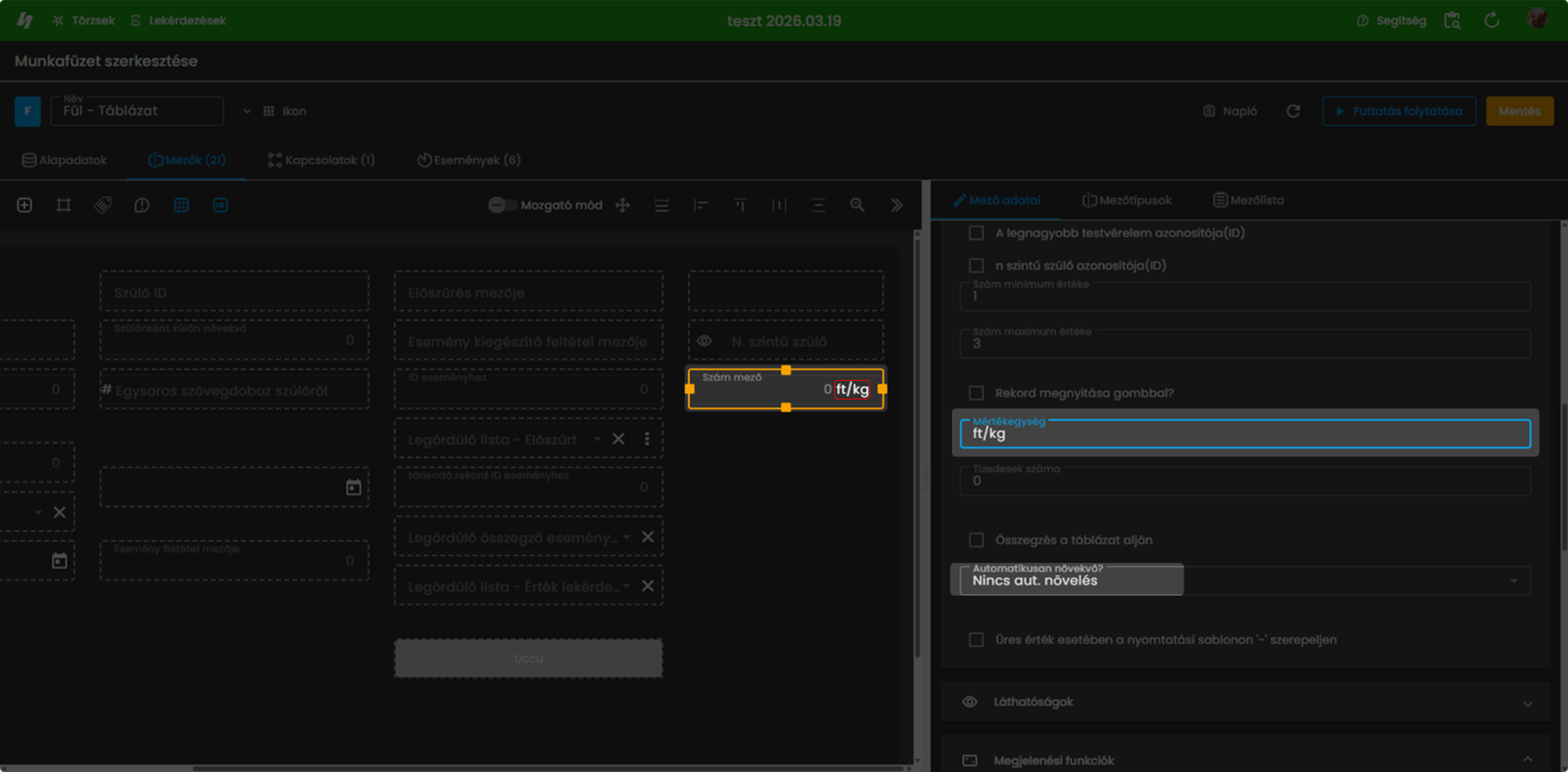This screenshot has height=772, width=1568.
Task: Open the Alapadatok tab
Action: [64, 161]
